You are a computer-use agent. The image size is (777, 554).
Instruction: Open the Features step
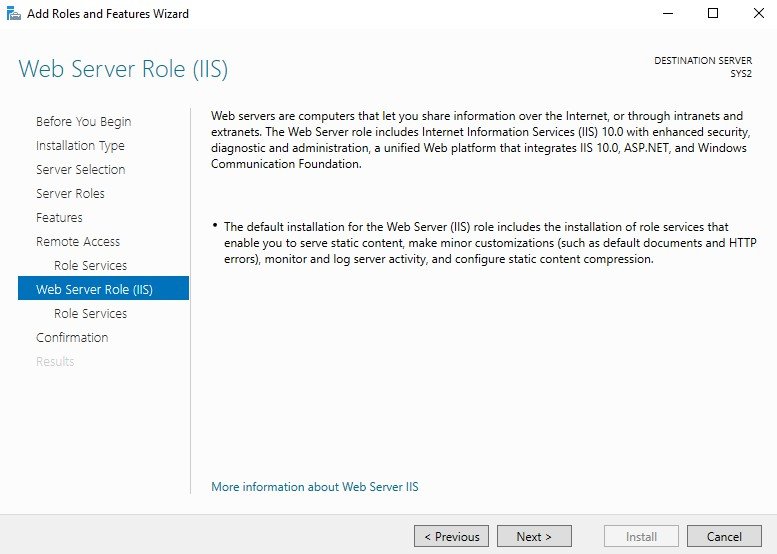tap(59, 218)
